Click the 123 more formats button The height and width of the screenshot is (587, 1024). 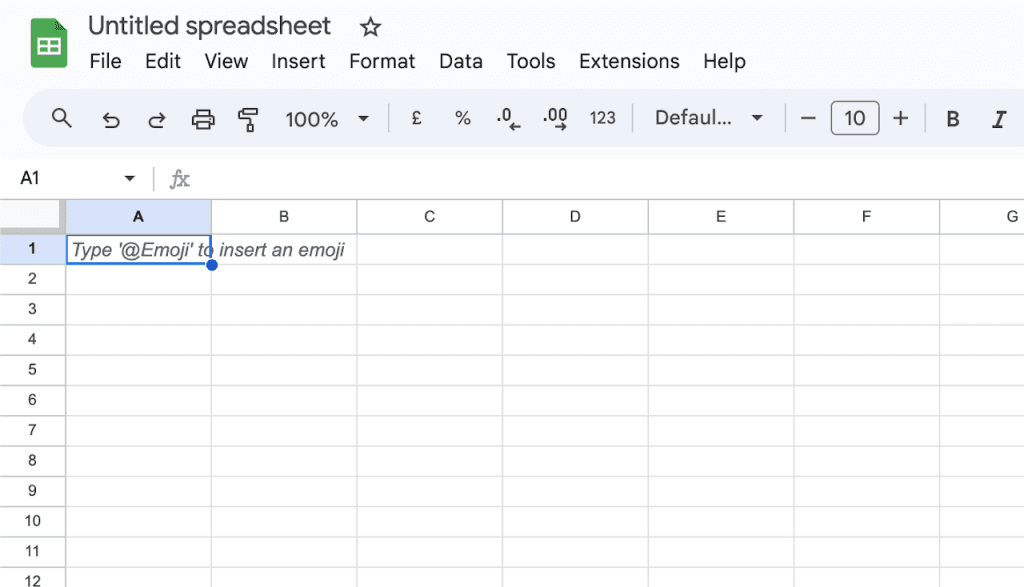[x=603, y=118]
